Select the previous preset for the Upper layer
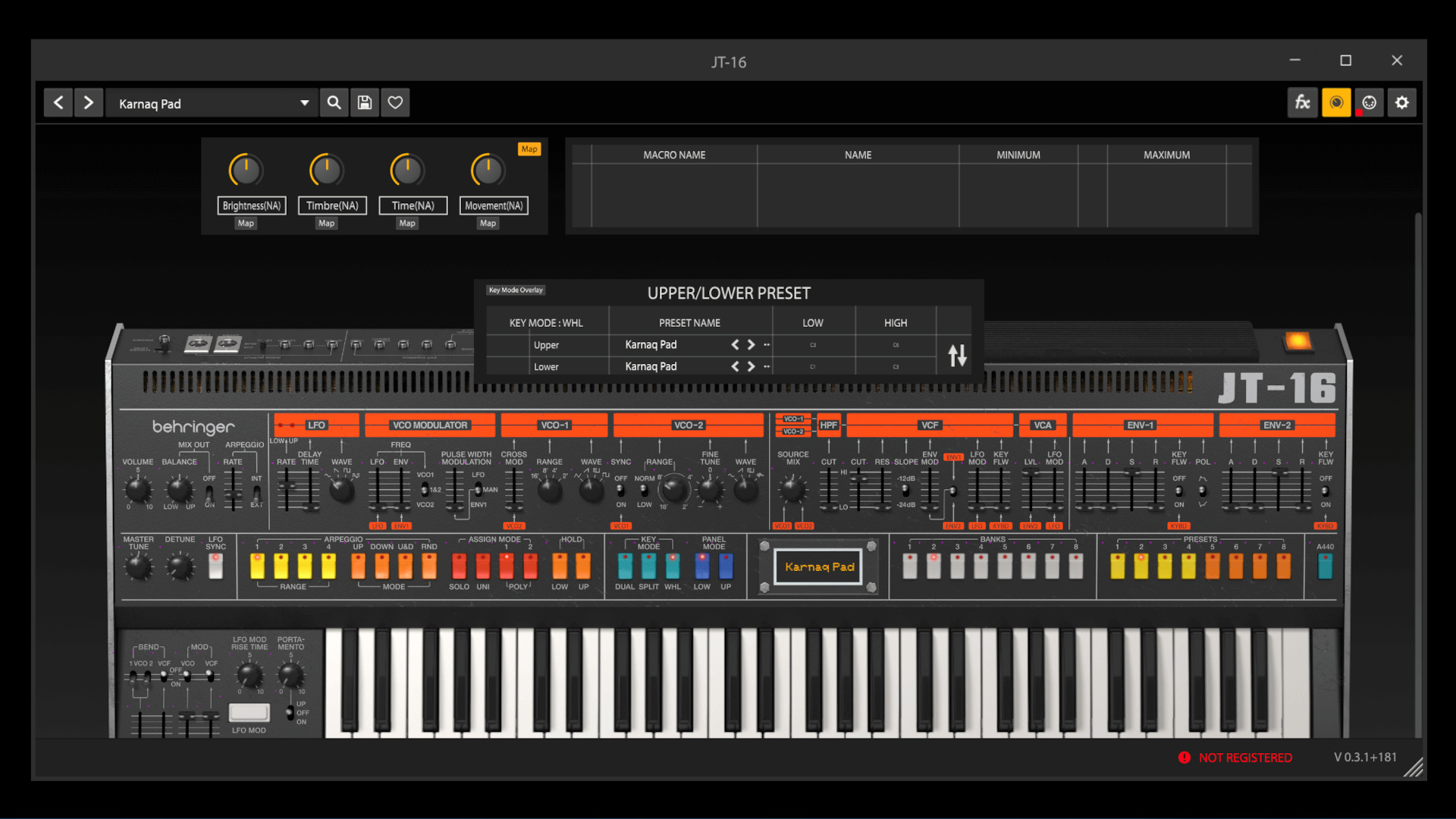 [x=735, y=344]
